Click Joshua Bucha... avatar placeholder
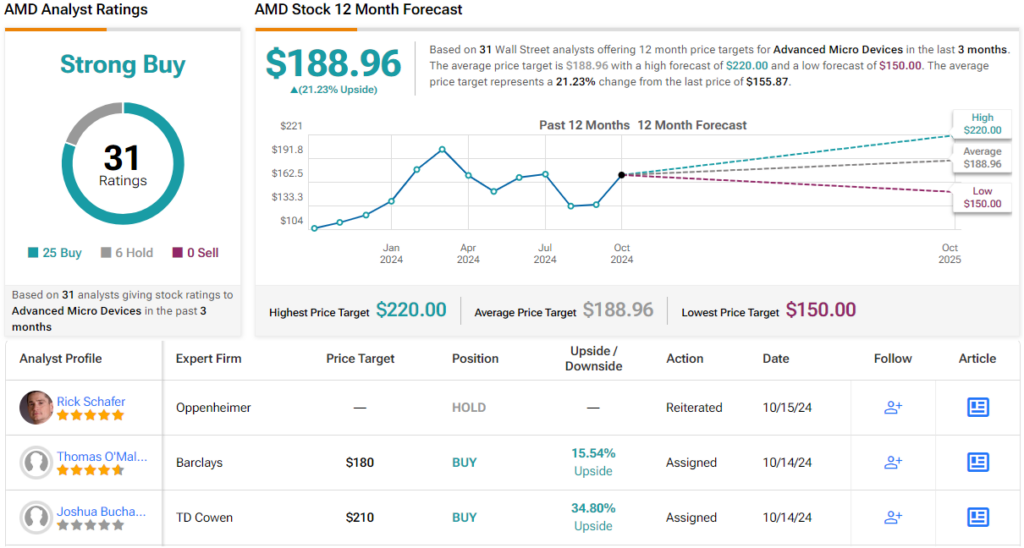The width and height of the screenshot is (1024, 548). [36, 517]
